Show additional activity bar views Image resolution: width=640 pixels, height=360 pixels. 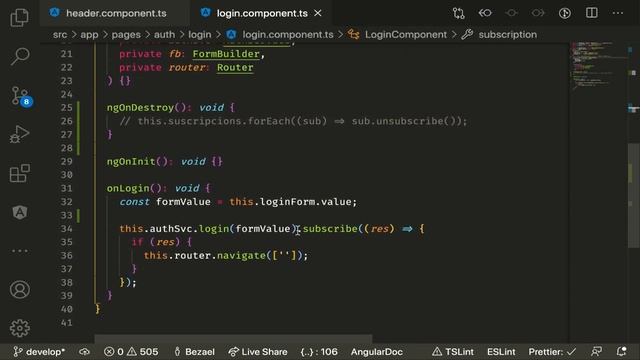coord(20,251)
